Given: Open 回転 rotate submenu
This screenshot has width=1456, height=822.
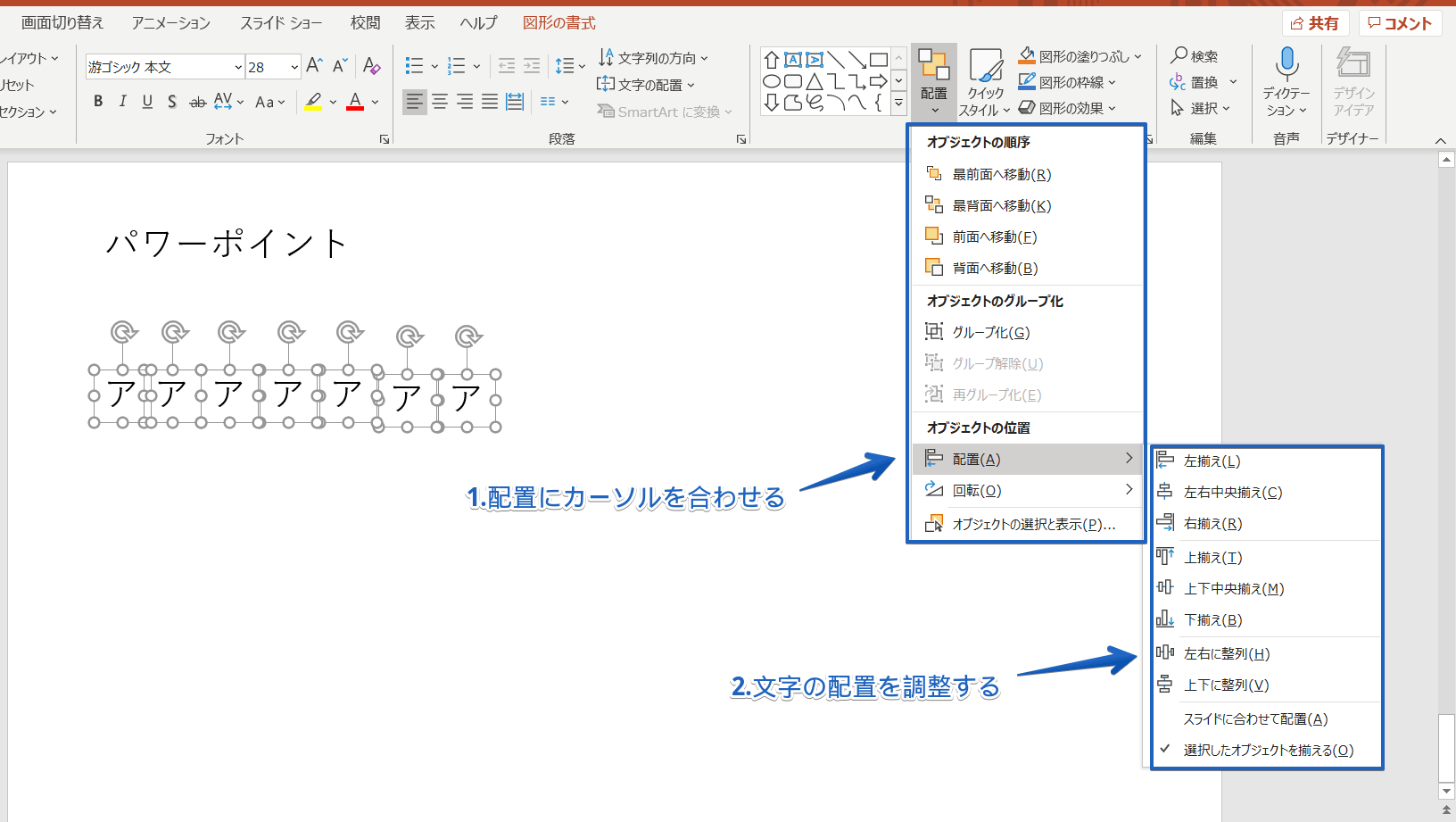Looking at the screenshot, I should point(1027,490).
